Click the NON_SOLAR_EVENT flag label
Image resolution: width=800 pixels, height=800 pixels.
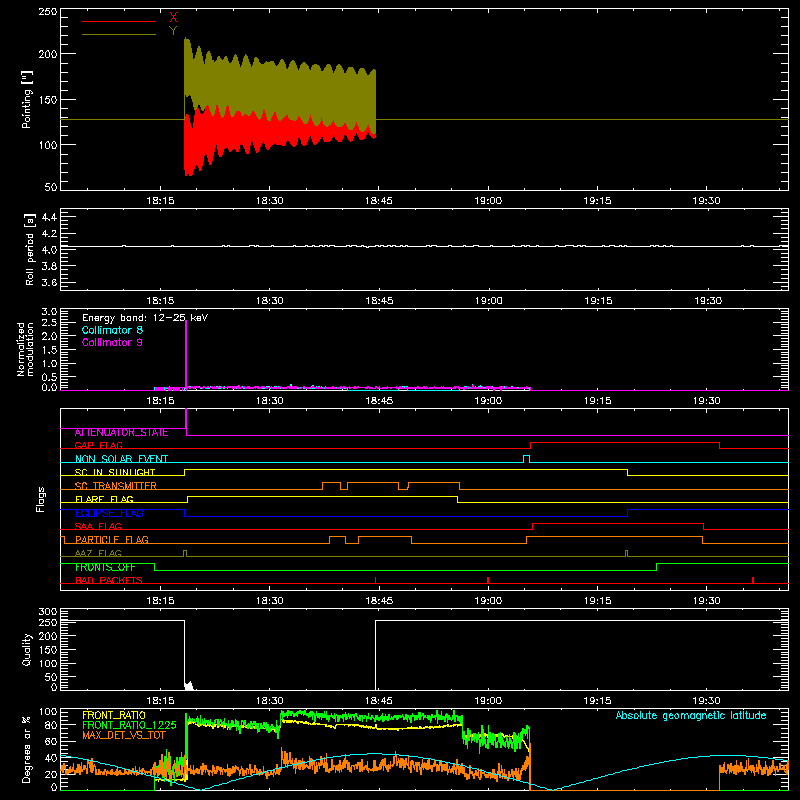(x=121, y=459)
